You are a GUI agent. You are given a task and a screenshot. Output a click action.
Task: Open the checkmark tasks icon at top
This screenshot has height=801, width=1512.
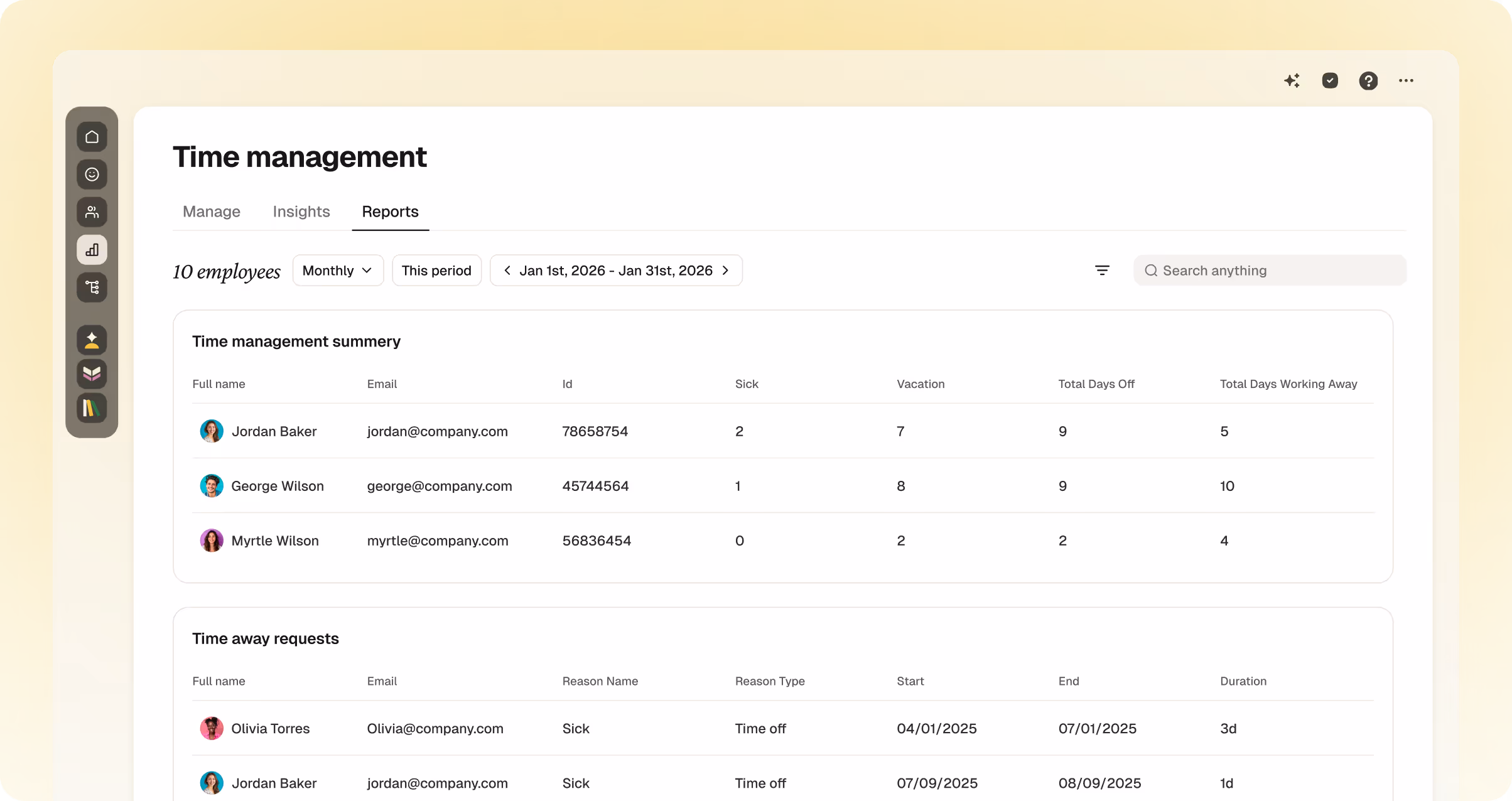pos(1330,80)
